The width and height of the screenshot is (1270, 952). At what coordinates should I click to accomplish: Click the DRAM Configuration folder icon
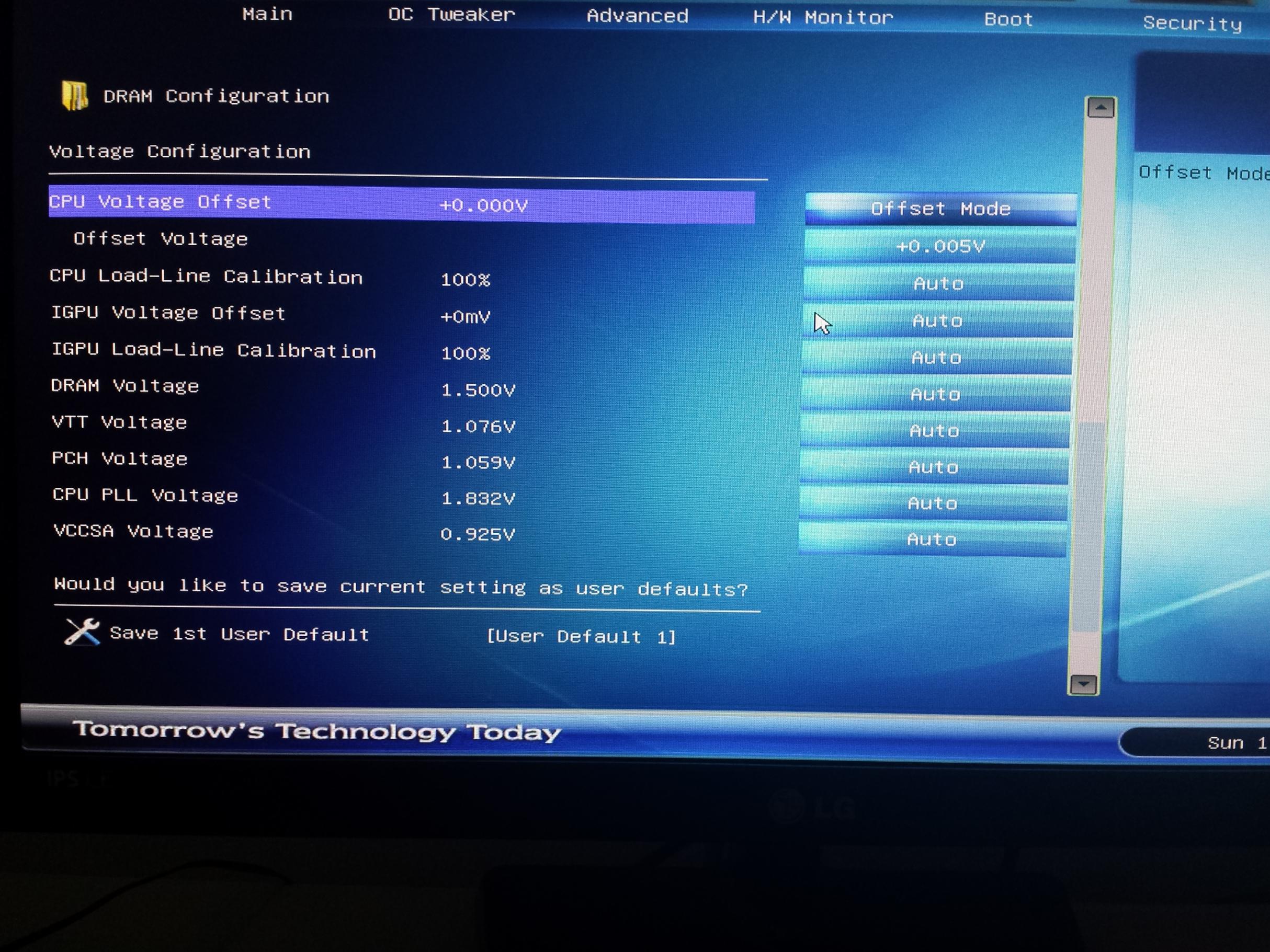click(75, 95)
